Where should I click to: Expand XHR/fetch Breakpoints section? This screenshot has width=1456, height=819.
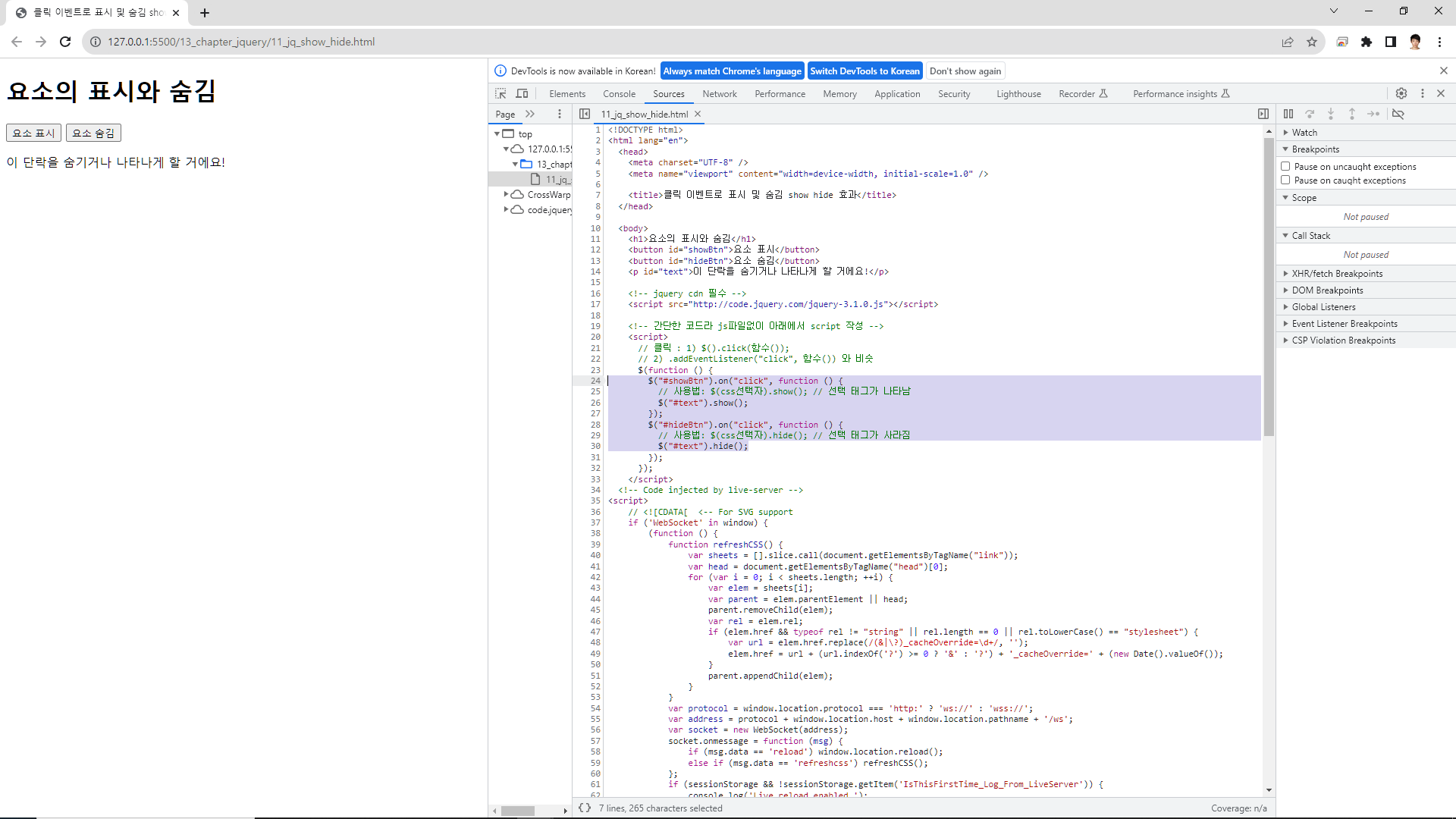(x=1337, y=273)
